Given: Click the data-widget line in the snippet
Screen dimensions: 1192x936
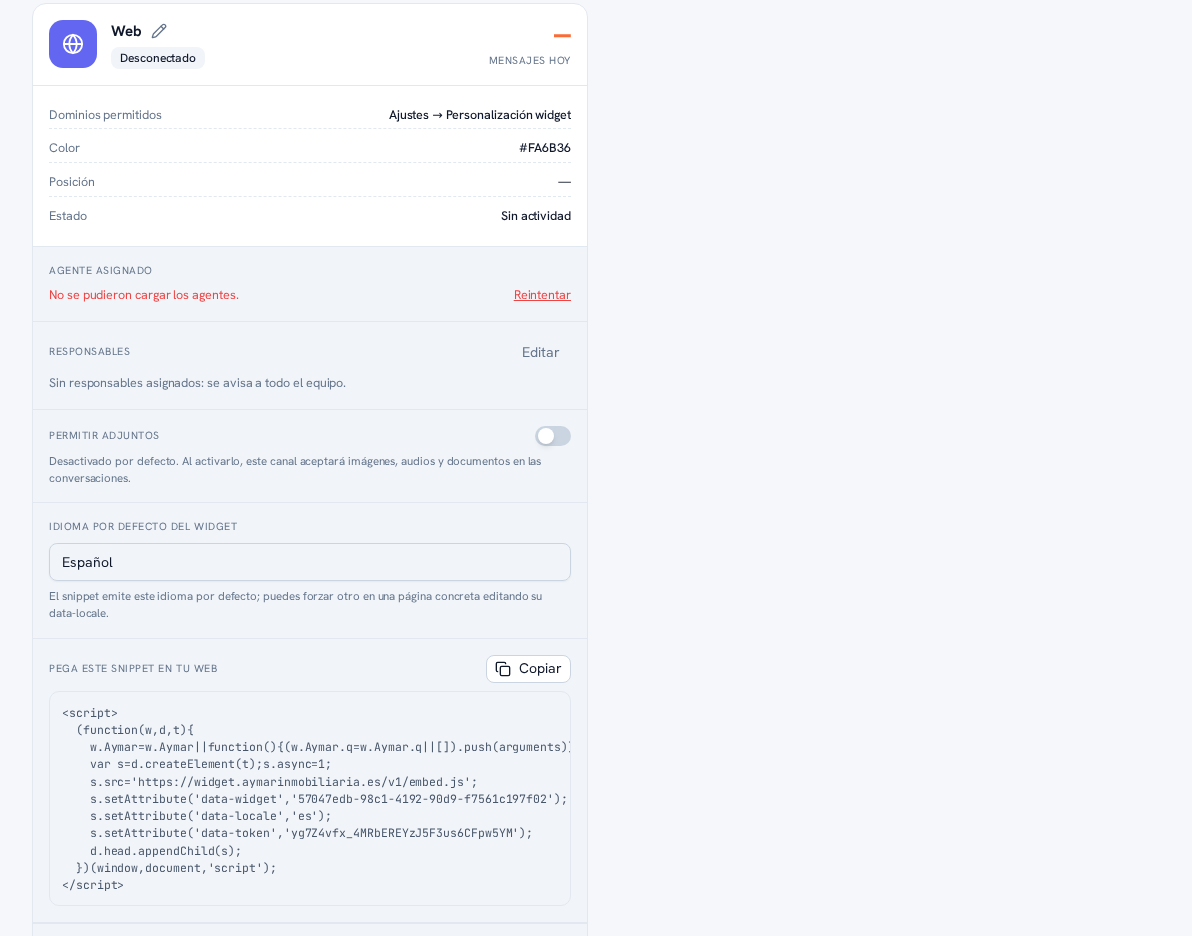Looking at the screenshot, I should tap(328, 799).
